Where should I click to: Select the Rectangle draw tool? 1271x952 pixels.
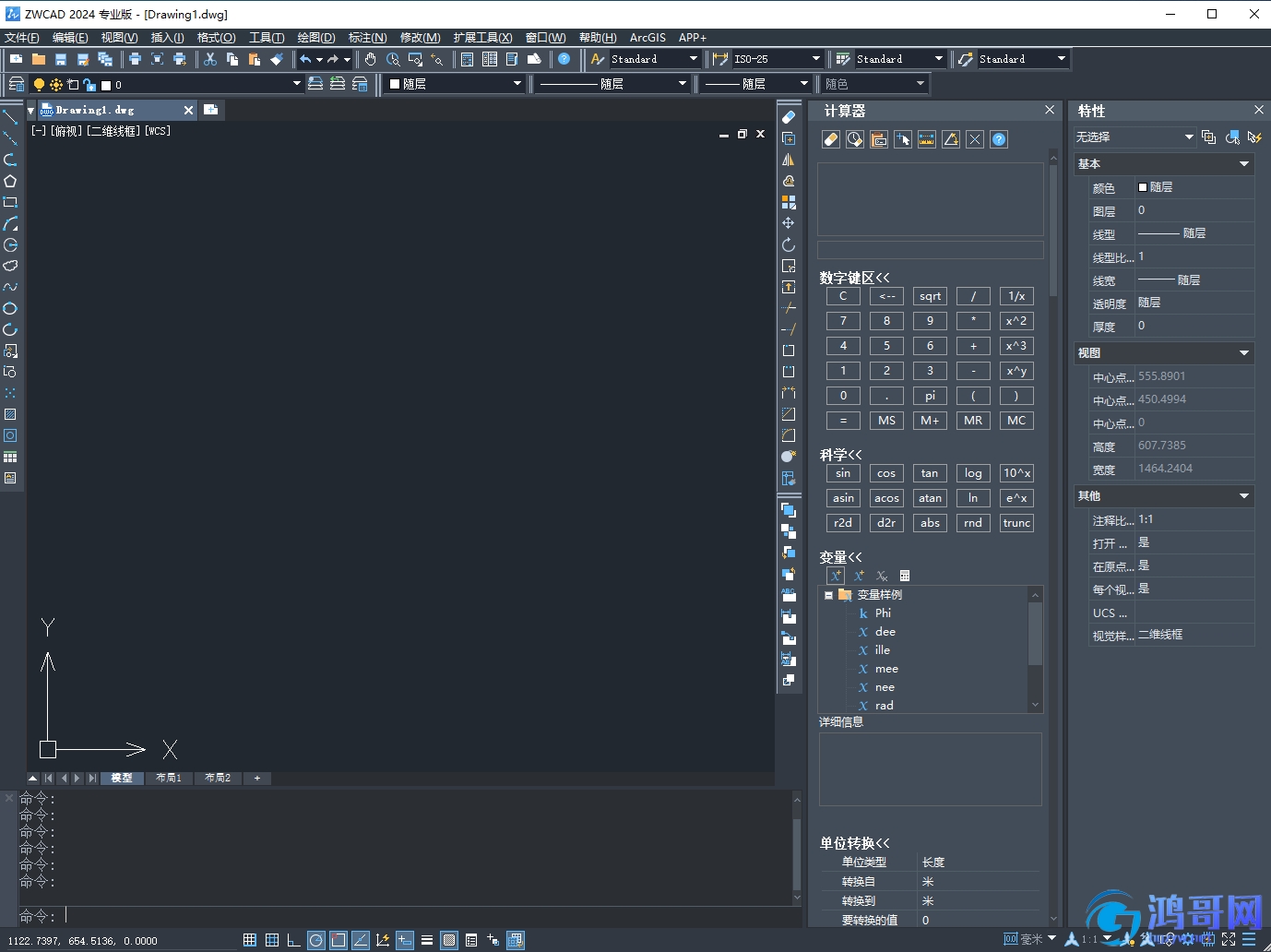[10, 202]
